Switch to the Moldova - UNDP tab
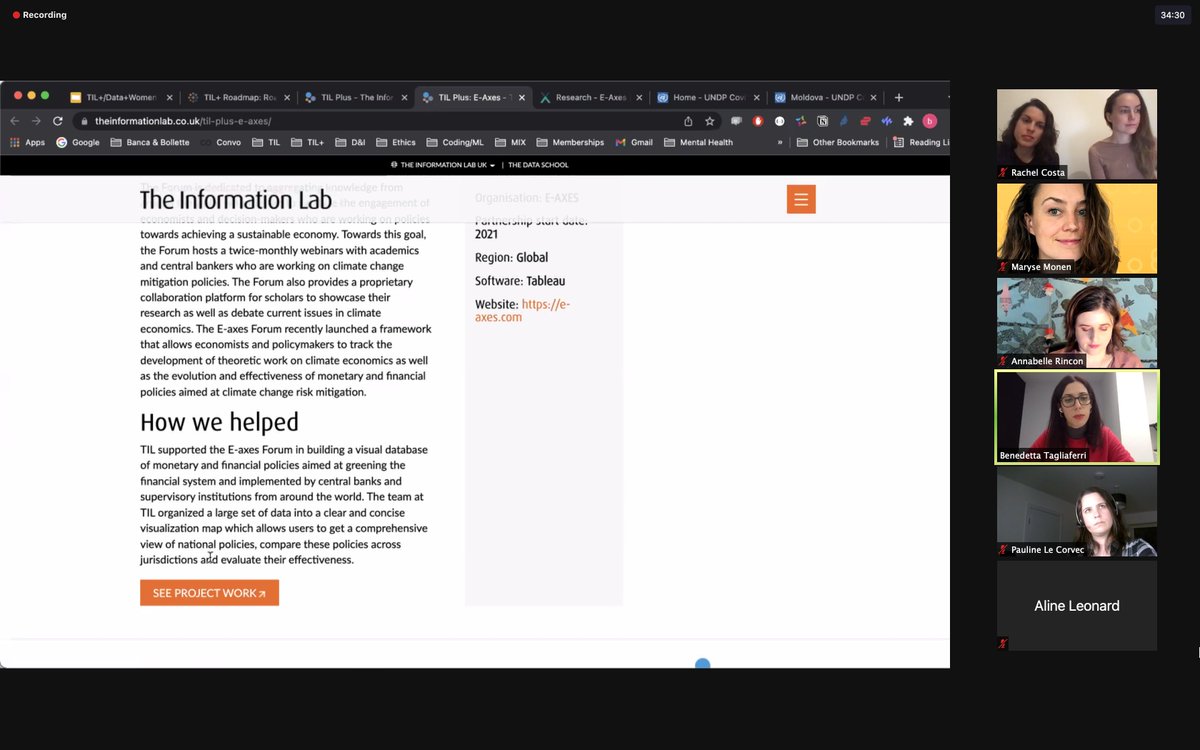Viewport: 1200px width, 750px height. pos(826,98)
